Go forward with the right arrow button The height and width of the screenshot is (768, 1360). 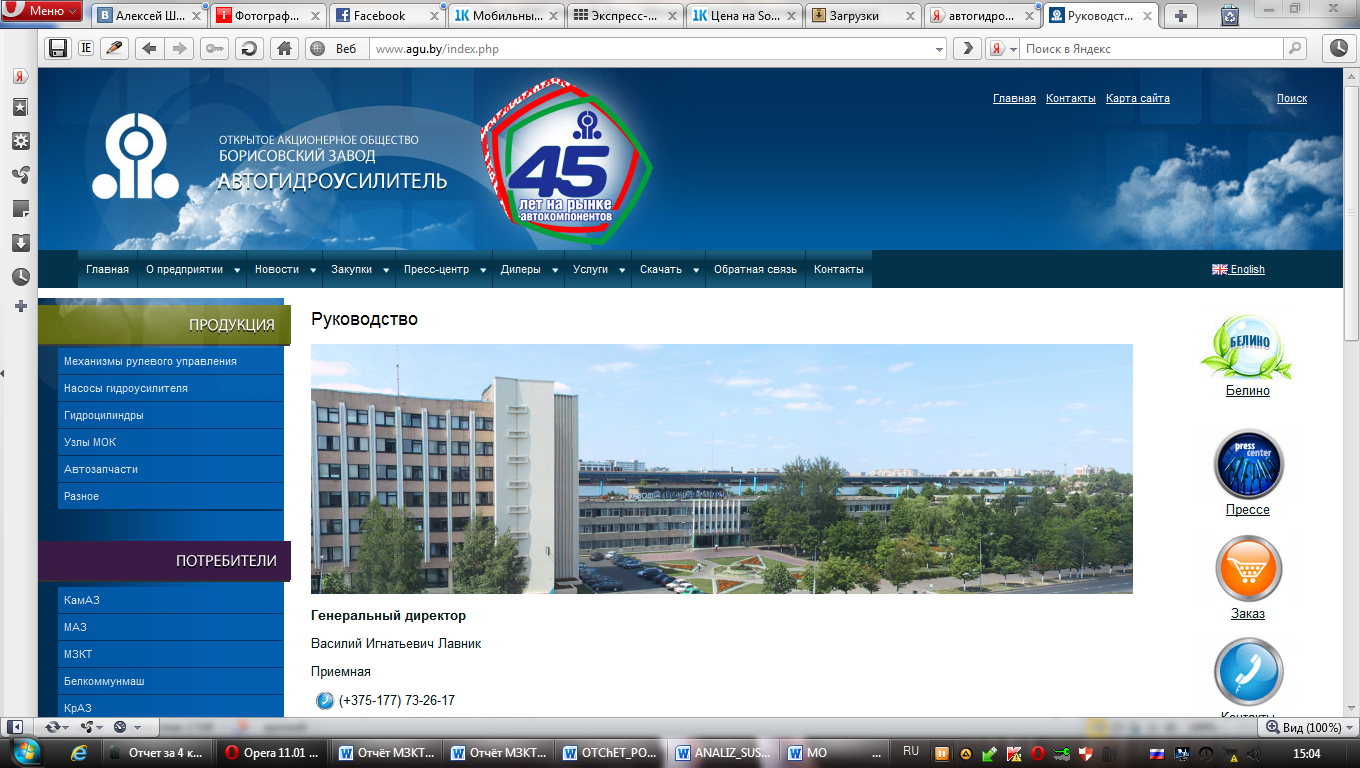[x=179, y=48]
